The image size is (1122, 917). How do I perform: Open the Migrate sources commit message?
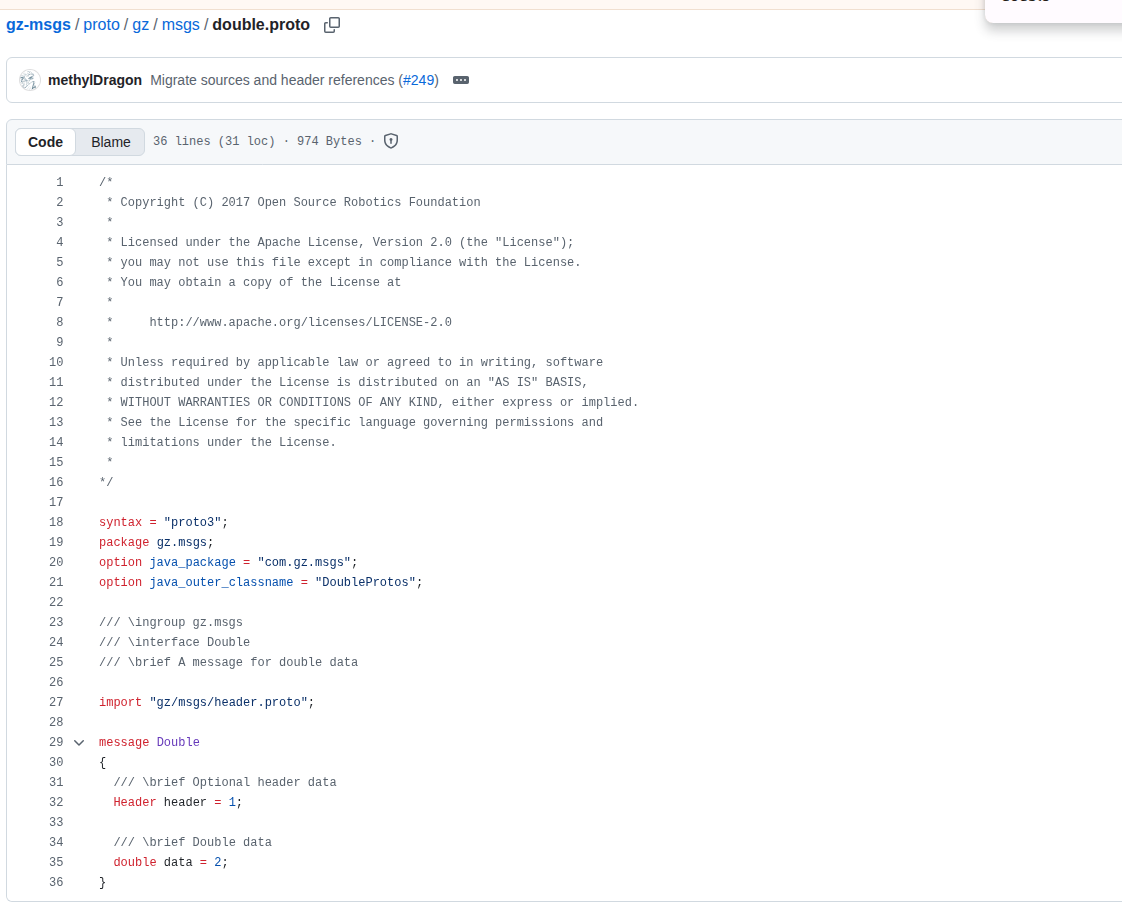(272, 80)
